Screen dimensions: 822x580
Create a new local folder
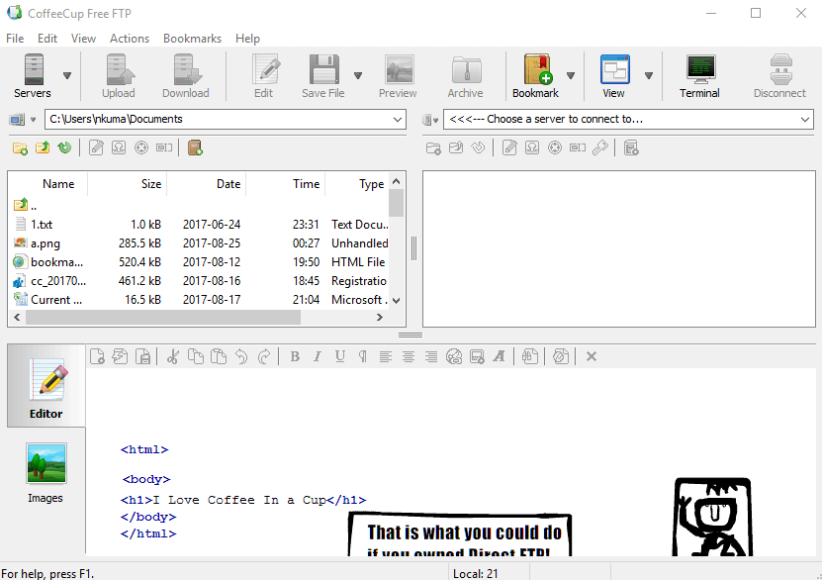pos(20,148)
